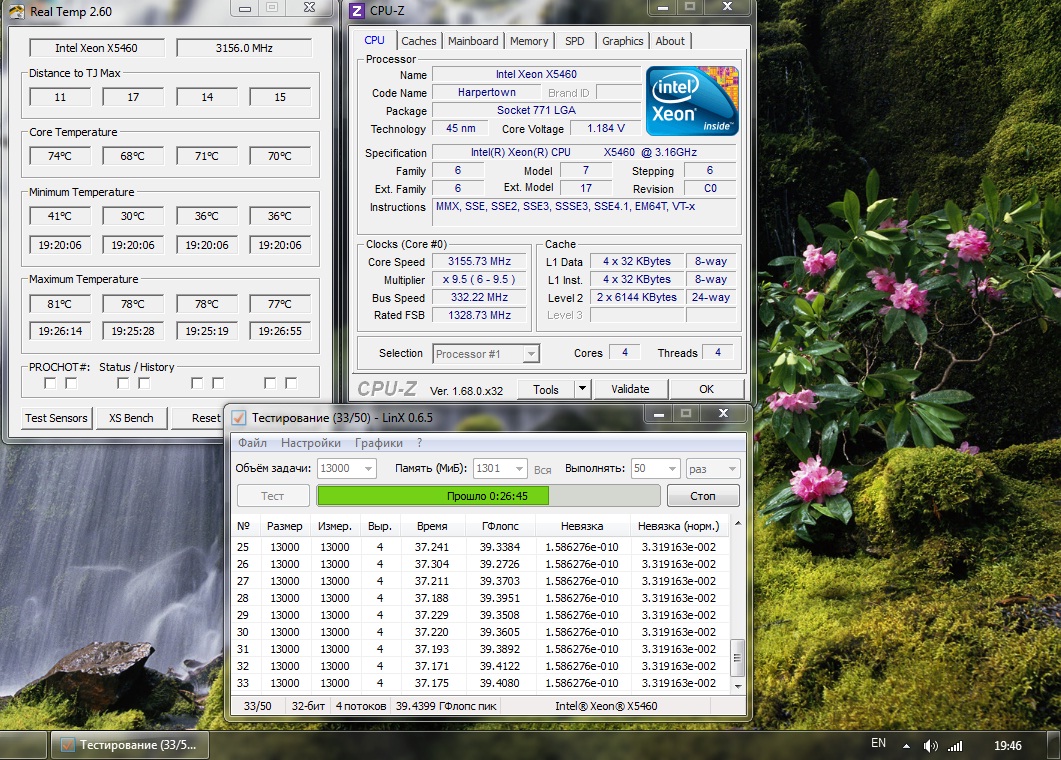Open the Выполнять 50 count dropdown
The image size is (1061, 760).
(655, 468)
